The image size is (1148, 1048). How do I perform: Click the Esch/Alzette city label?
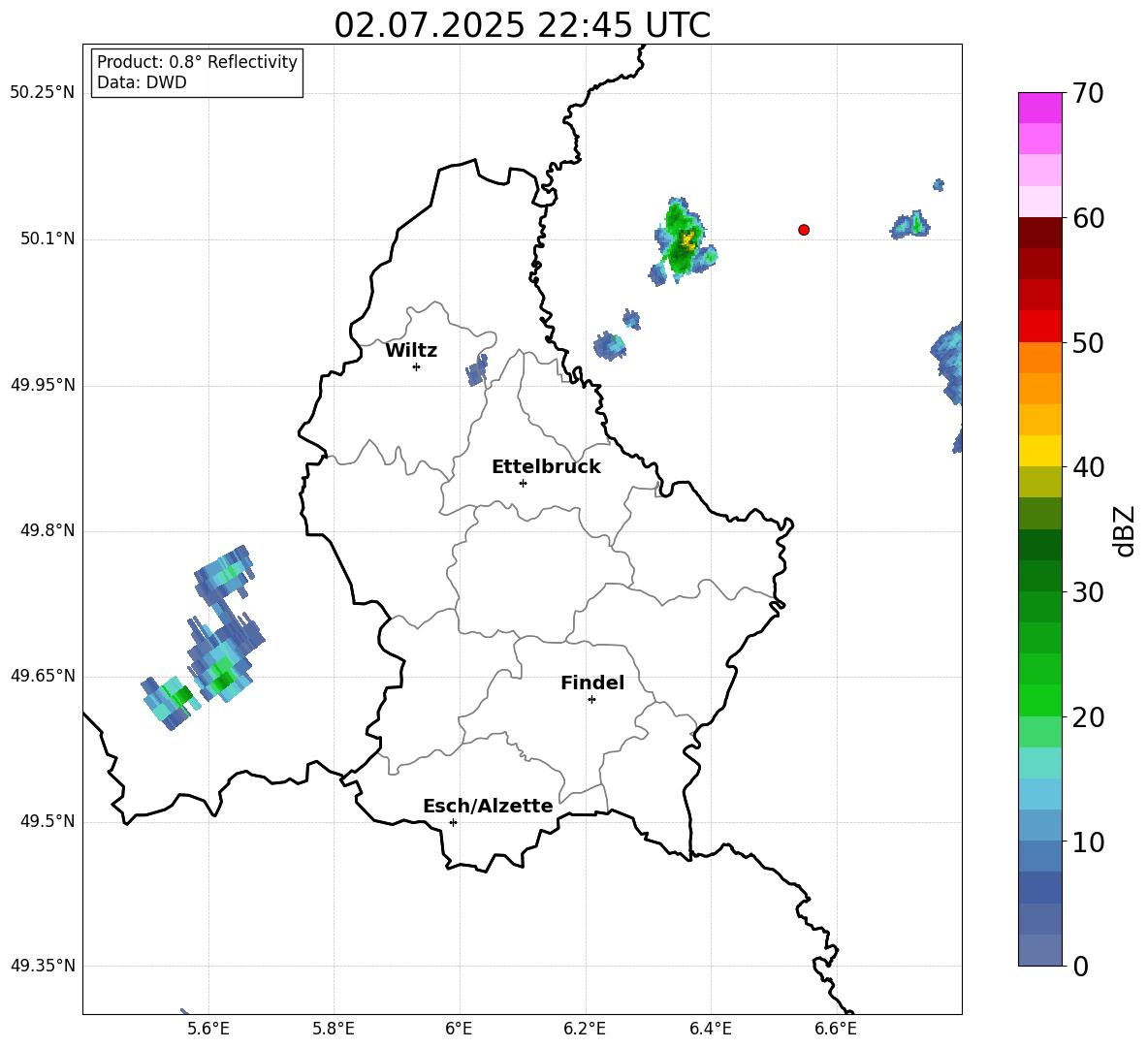tap(489, 806)
